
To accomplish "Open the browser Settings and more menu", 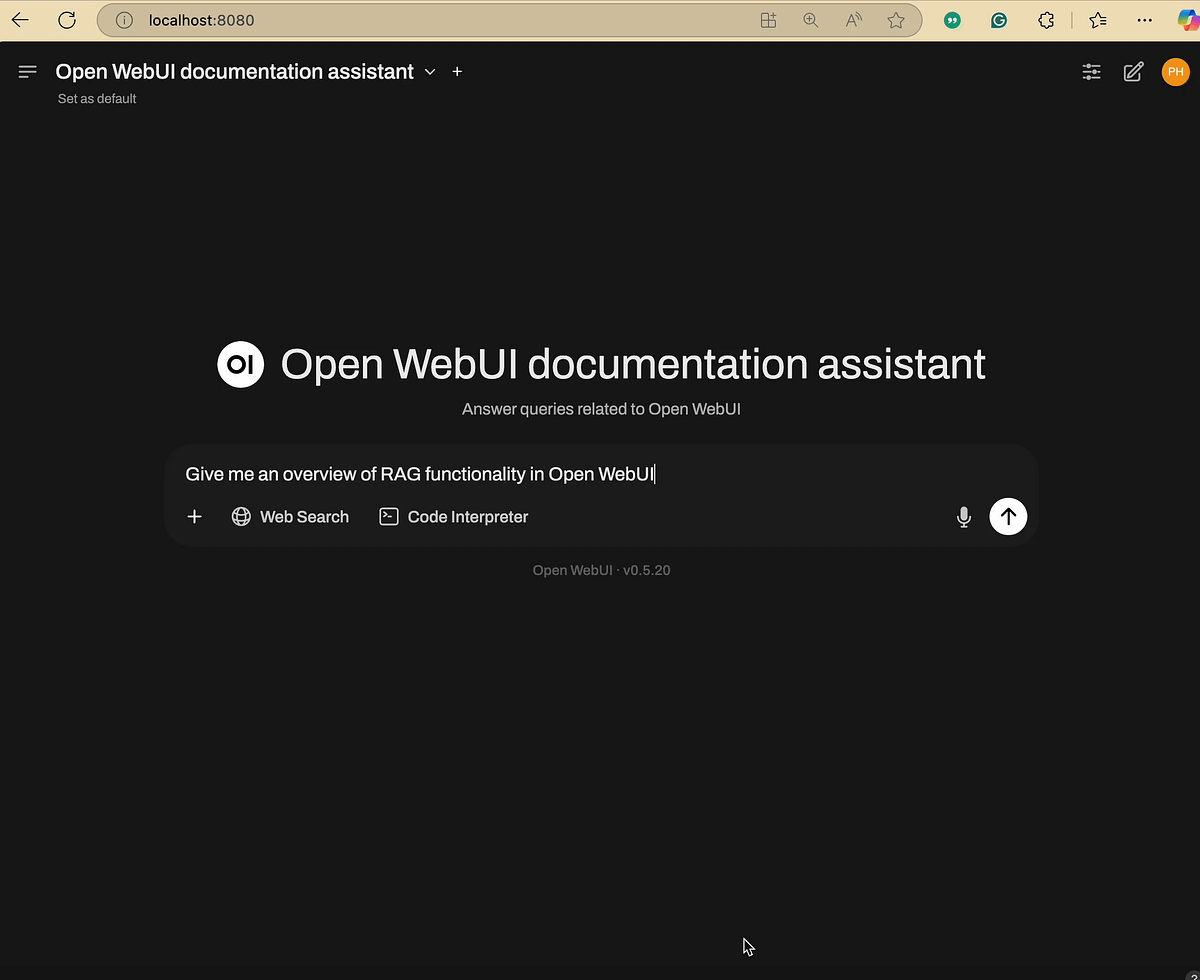I will tap(1145, 20).
